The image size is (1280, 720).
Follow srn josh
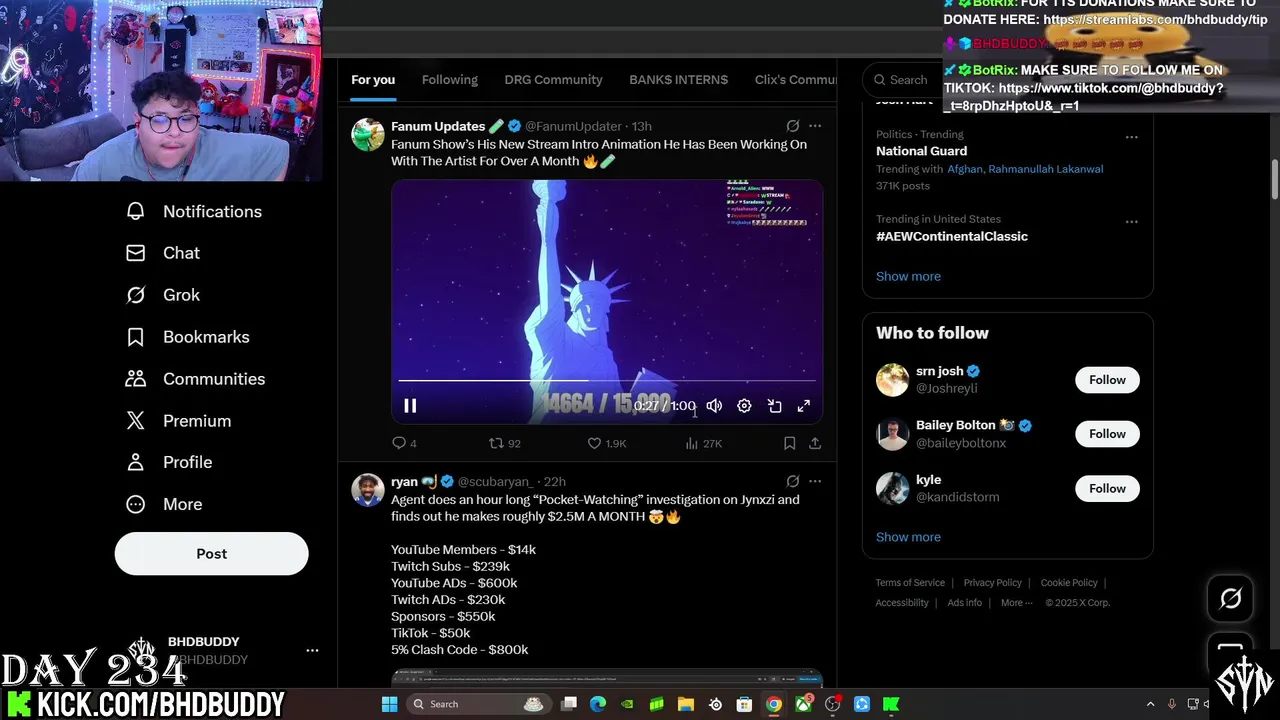pyautogui.click(x=1107, y=380)
